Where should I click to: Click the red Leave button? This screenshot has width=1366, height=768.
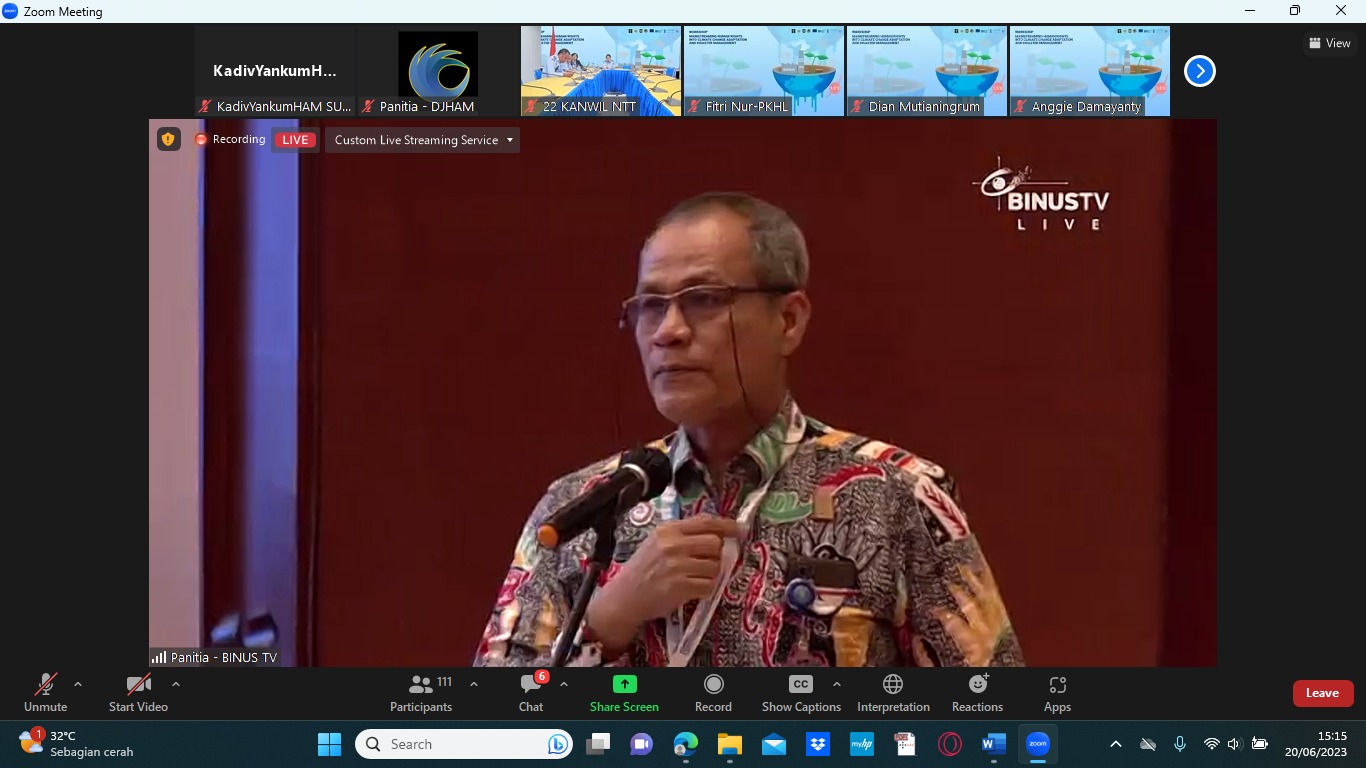[1322, 693]
